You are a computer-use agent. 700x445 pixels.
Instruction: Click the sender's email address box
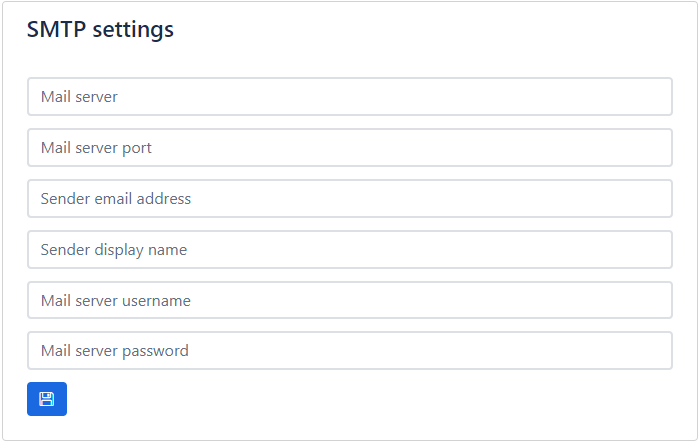[x=349, y=199]
